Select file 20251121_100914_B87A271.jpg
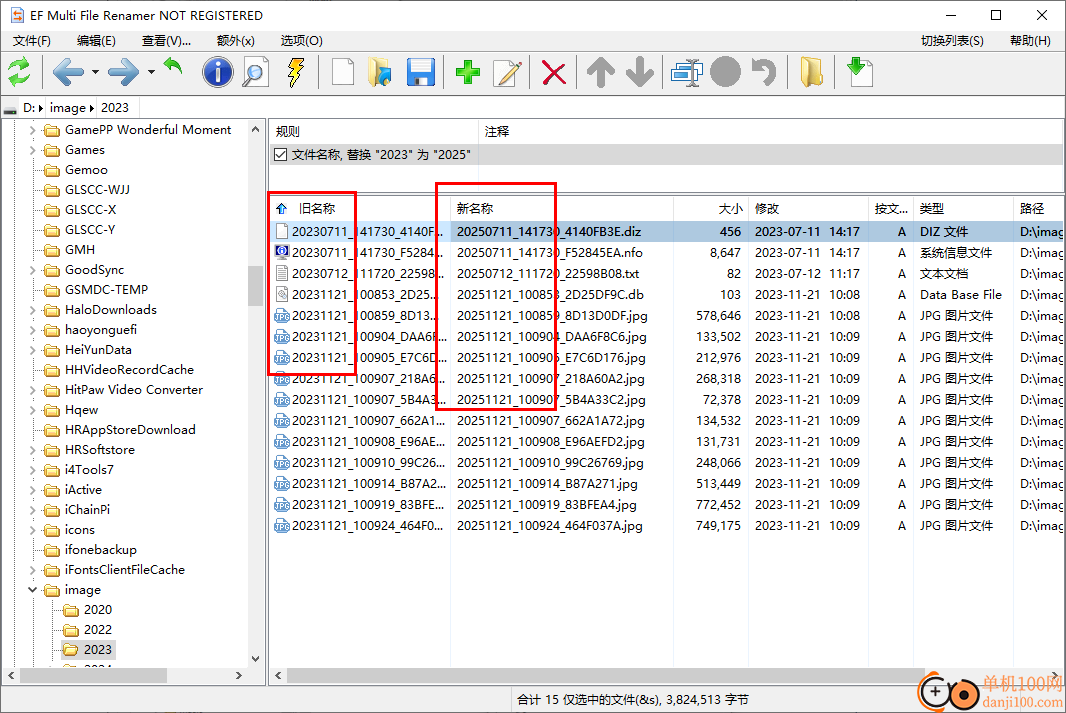This screenshot has height=713, width=1066. pyautogui.click(x=547, y=484)
